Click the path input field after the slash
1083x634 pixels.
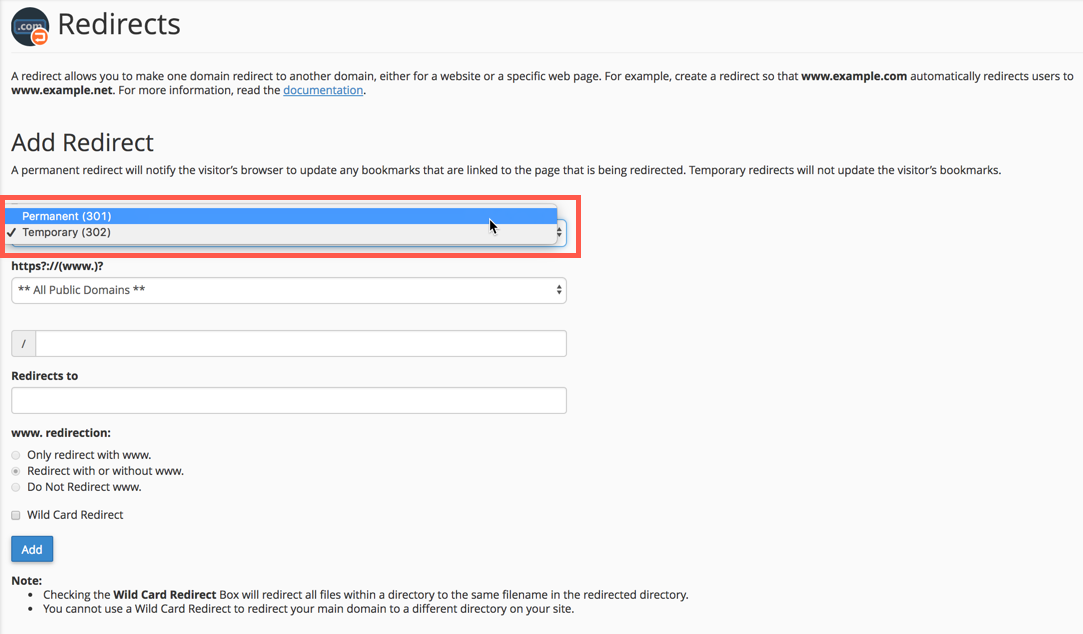(300, 343)
